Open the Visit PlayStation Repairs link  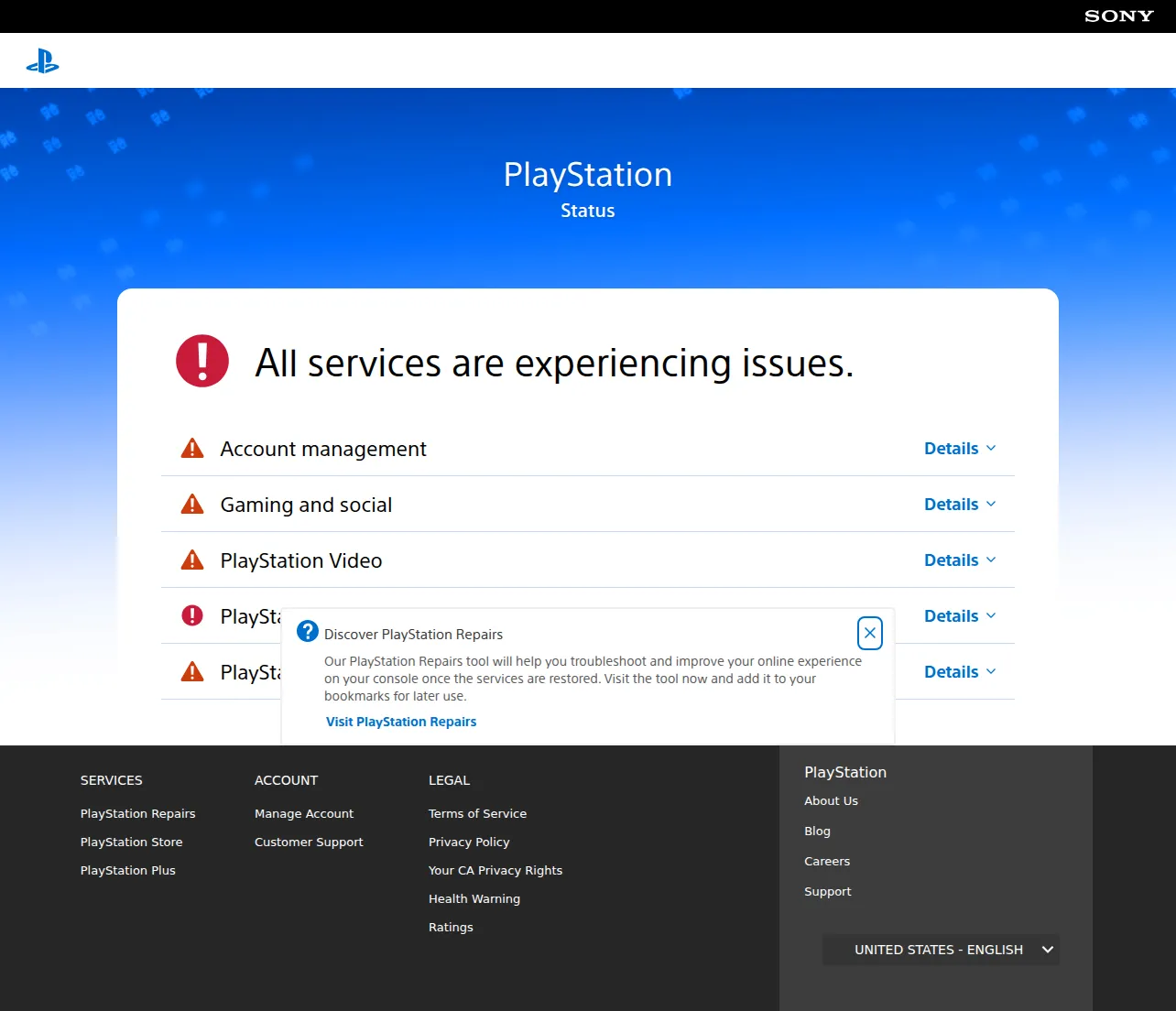[401, 722]
